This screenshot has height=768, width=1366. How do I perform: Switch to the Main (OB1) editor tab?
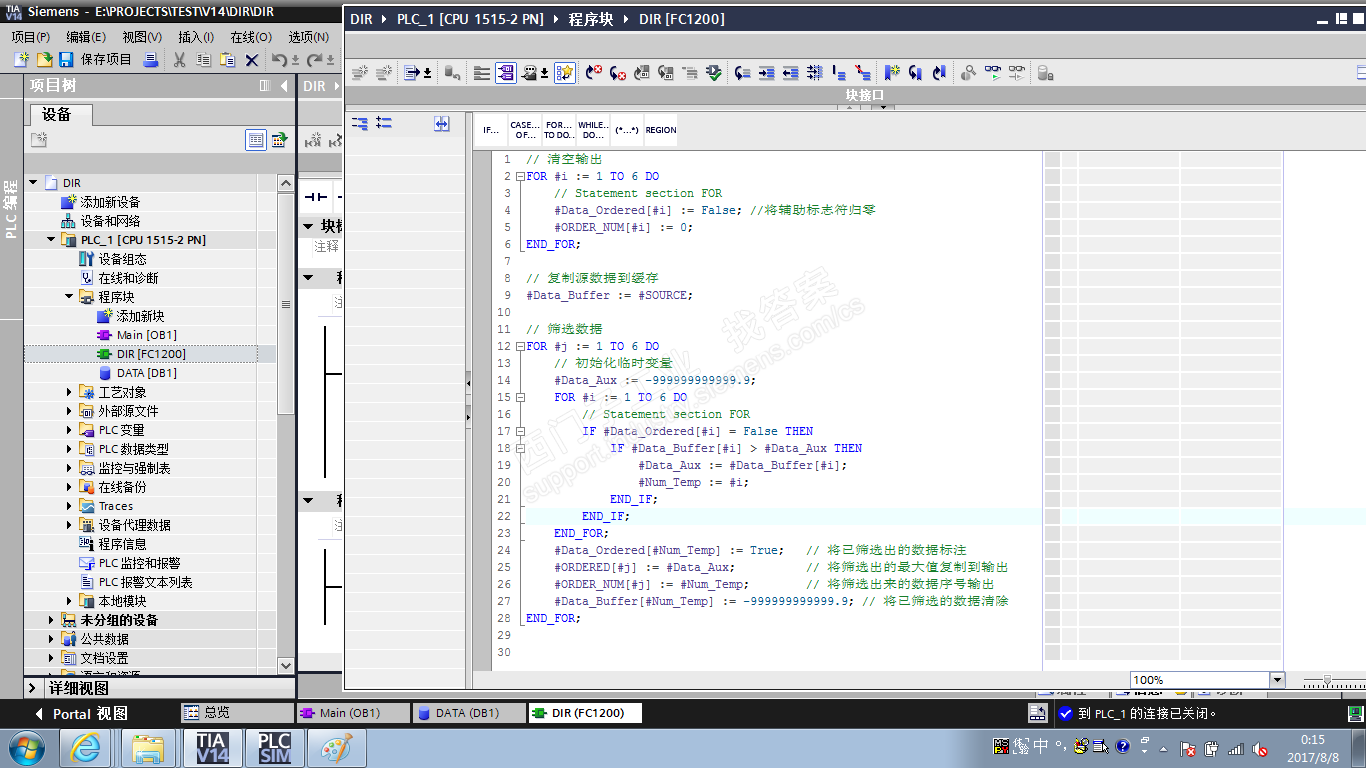click(x=354, y=713)
